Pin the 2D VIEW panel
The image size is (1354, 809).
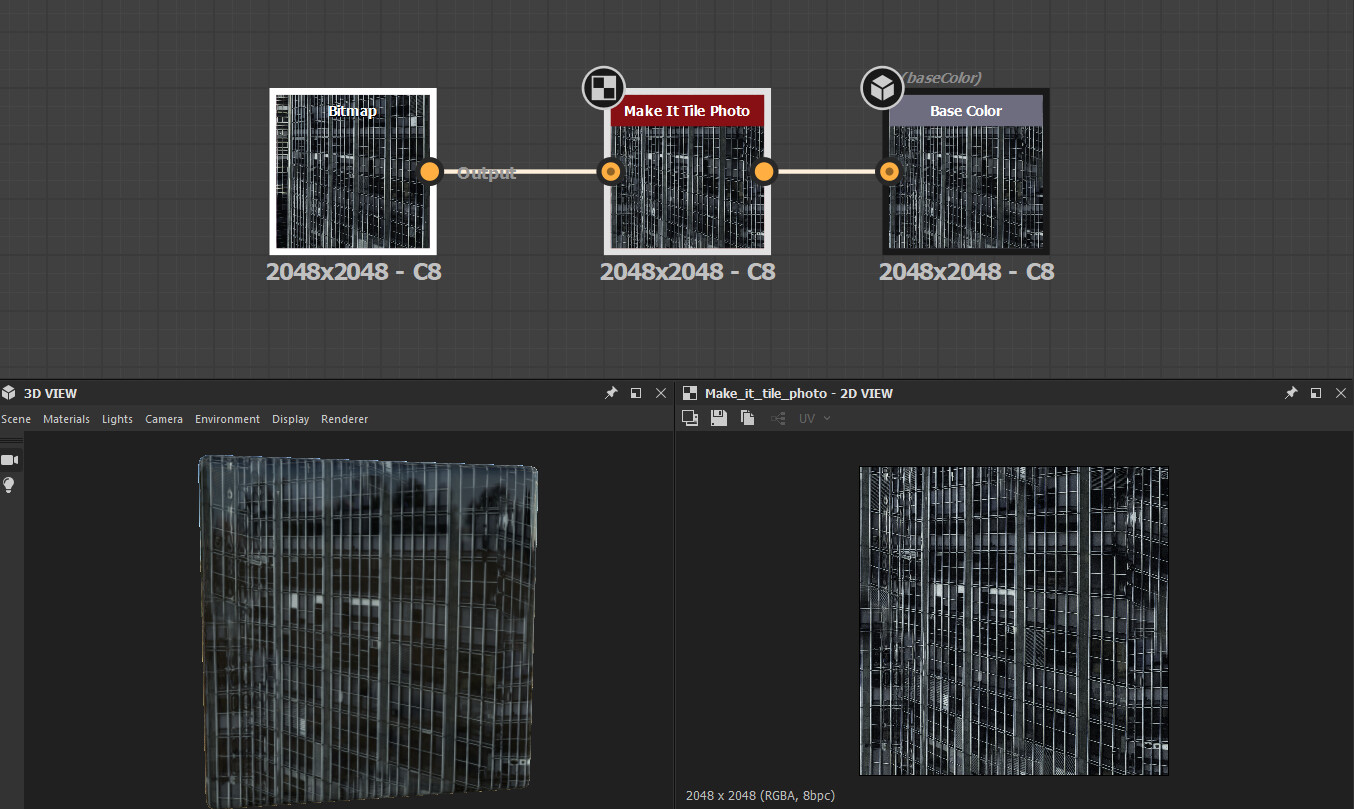coord(1291,393)
